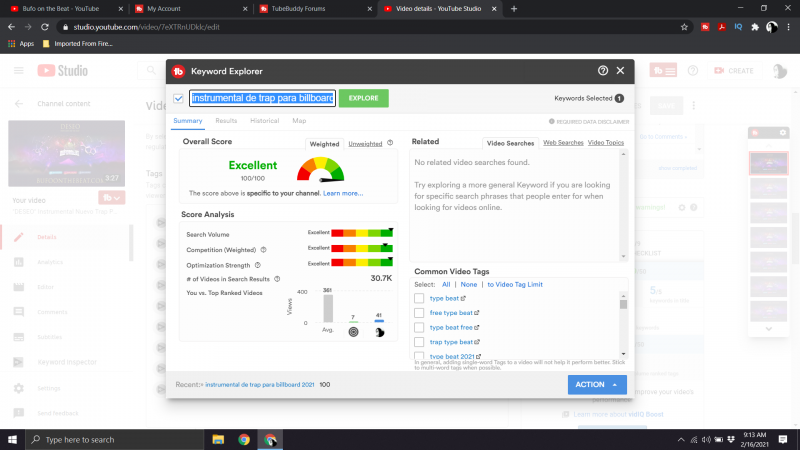Open the Adobe Acrobat extension icon
Image resolution: width=800 pixels, height=450 pixels.
pos(721,27)
